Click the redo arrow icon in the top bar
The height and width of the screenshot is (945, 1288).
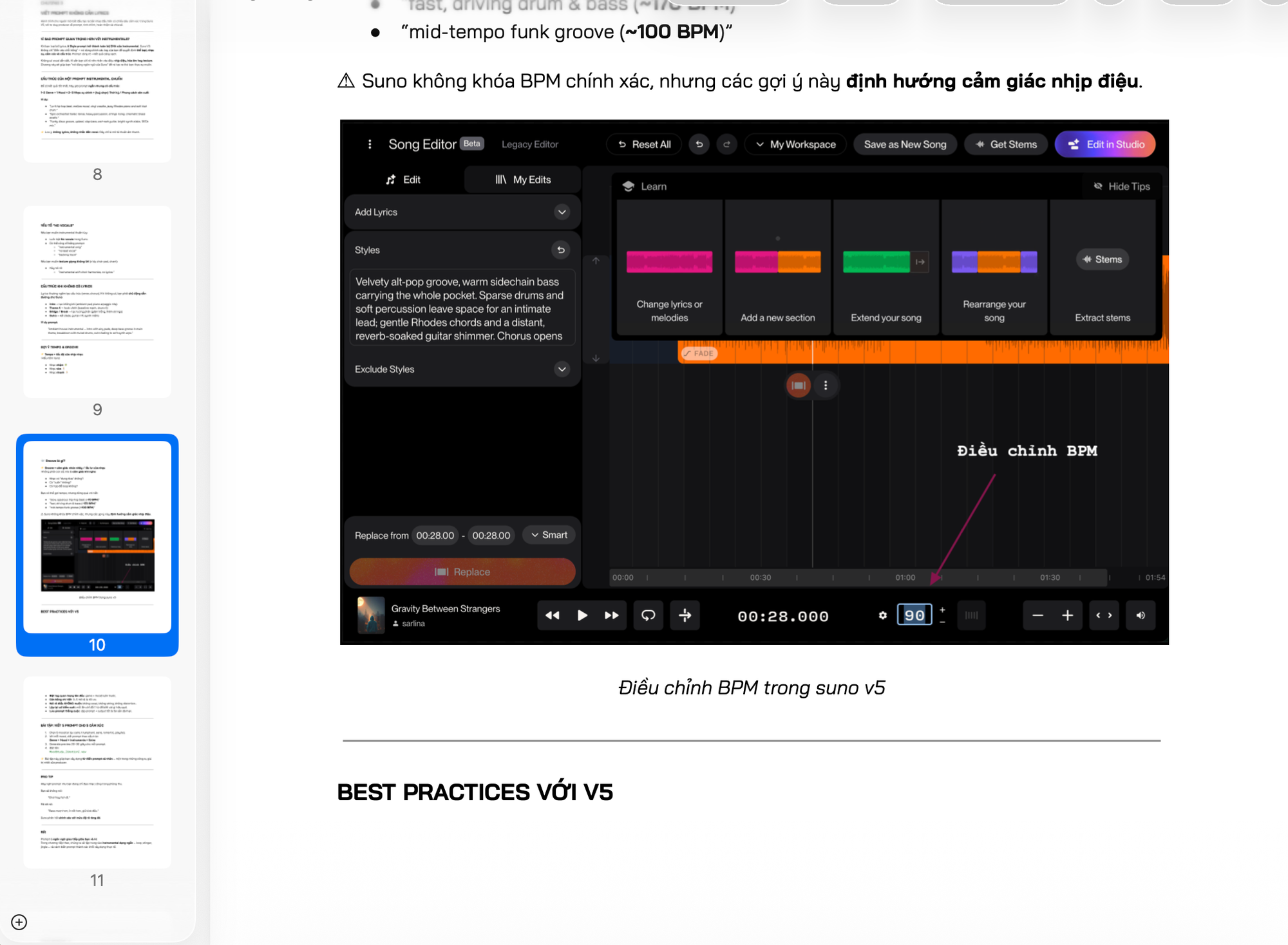726,144
